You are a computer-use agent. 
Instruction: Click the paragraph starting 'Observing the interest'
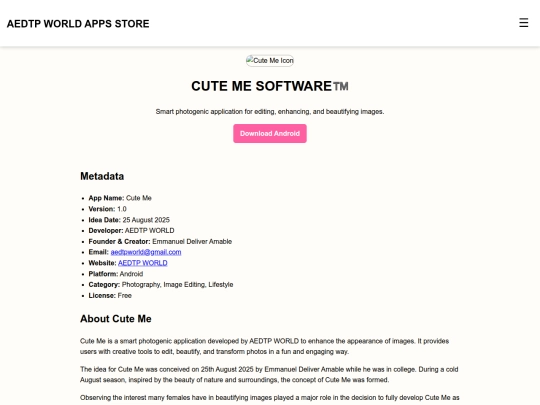[270, 399]
